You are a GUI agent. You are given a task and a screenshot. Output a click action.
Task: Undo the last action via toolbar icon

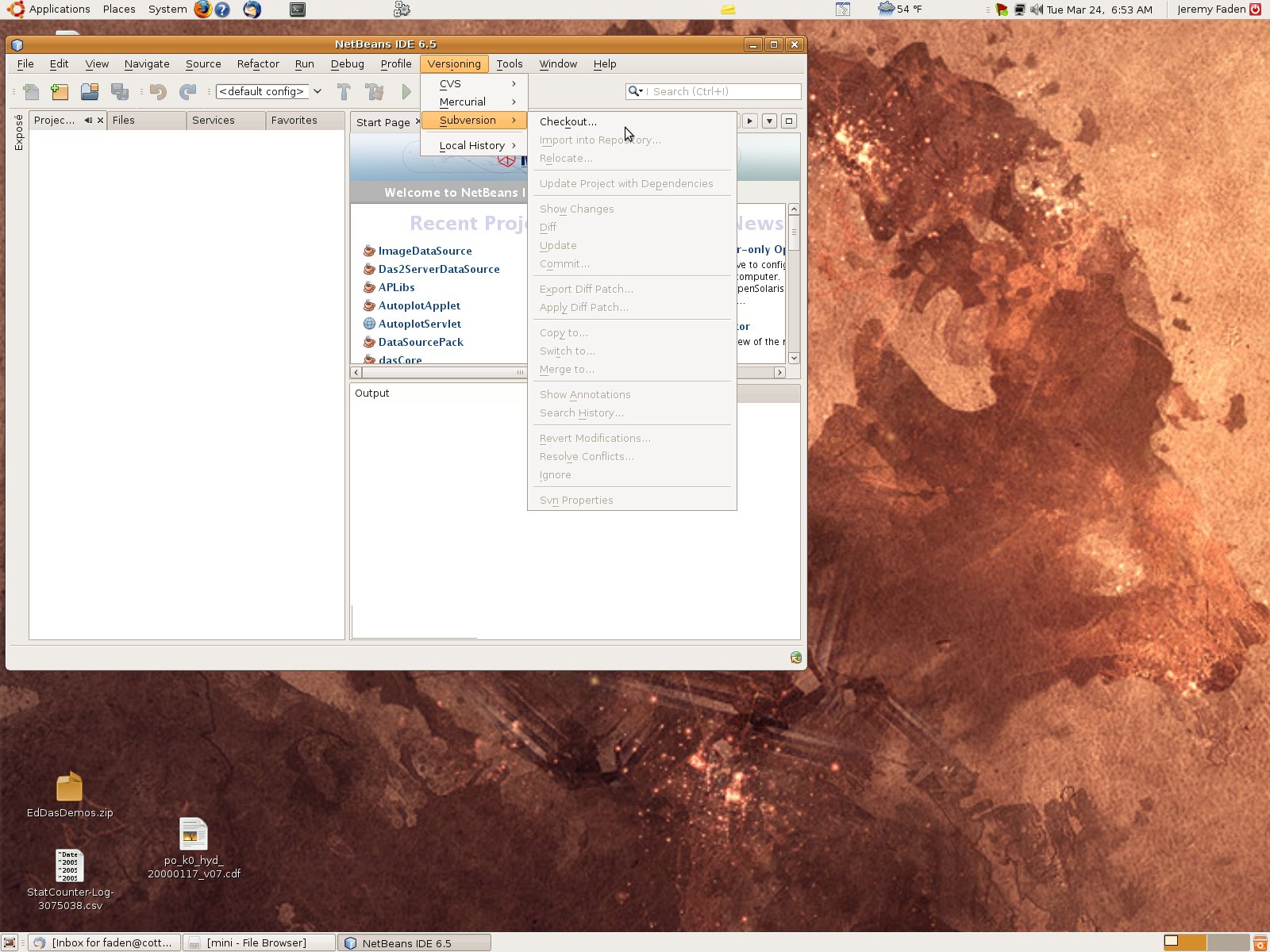[157, 91]
